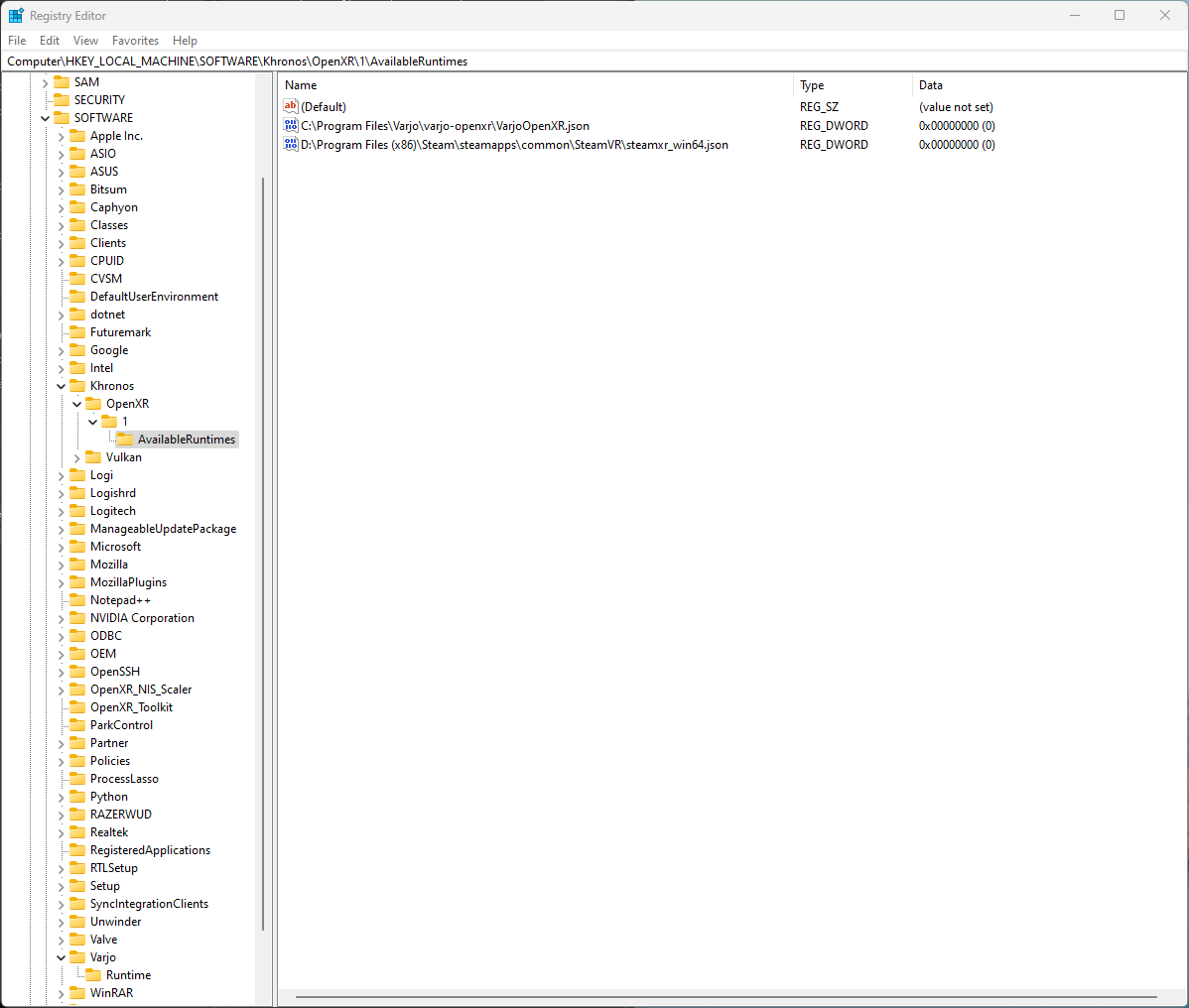1189x1008 pixels.
Task: Select the Classes key
Action: point(109,225)
